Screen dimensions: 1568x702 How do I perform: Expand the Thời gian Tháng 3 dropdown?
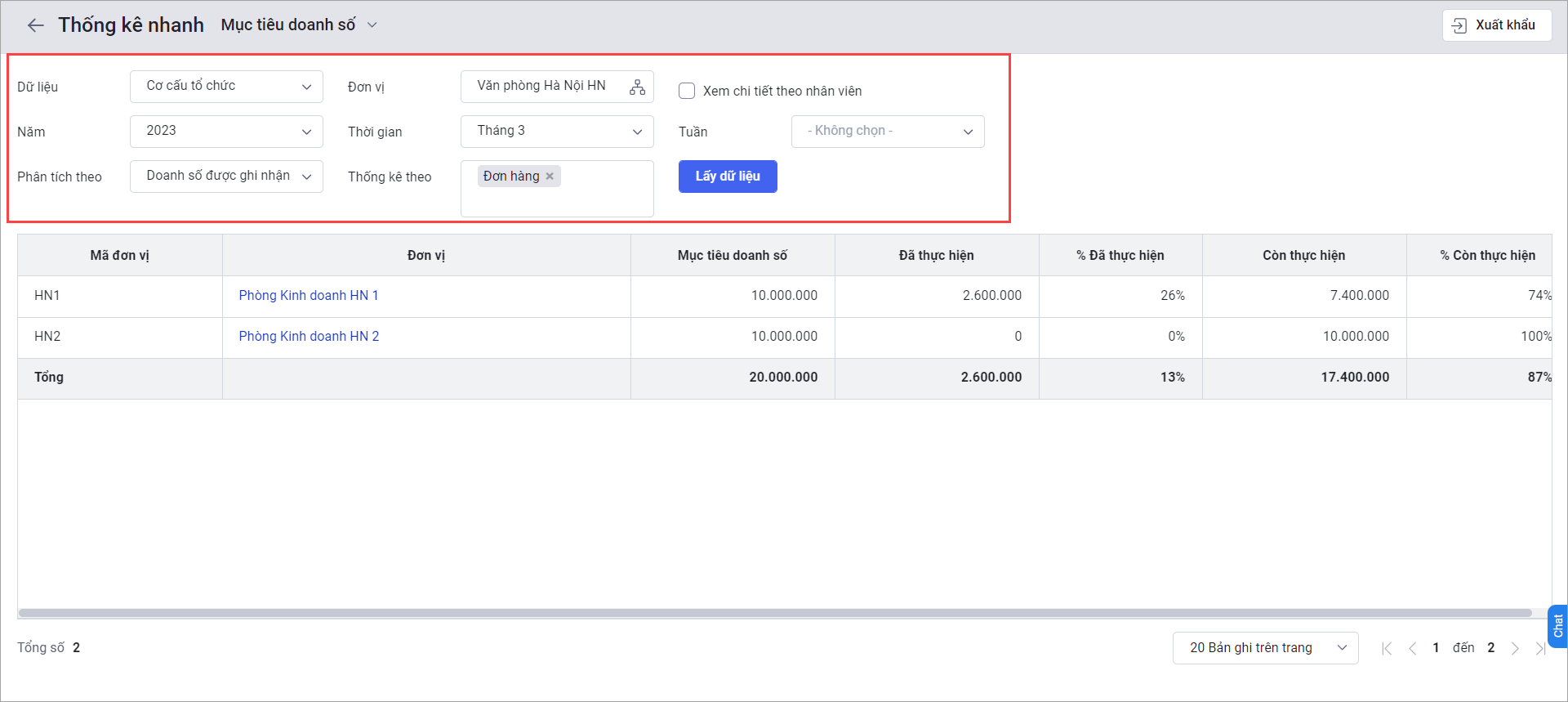pyautogui.click(x=557, y=132)
